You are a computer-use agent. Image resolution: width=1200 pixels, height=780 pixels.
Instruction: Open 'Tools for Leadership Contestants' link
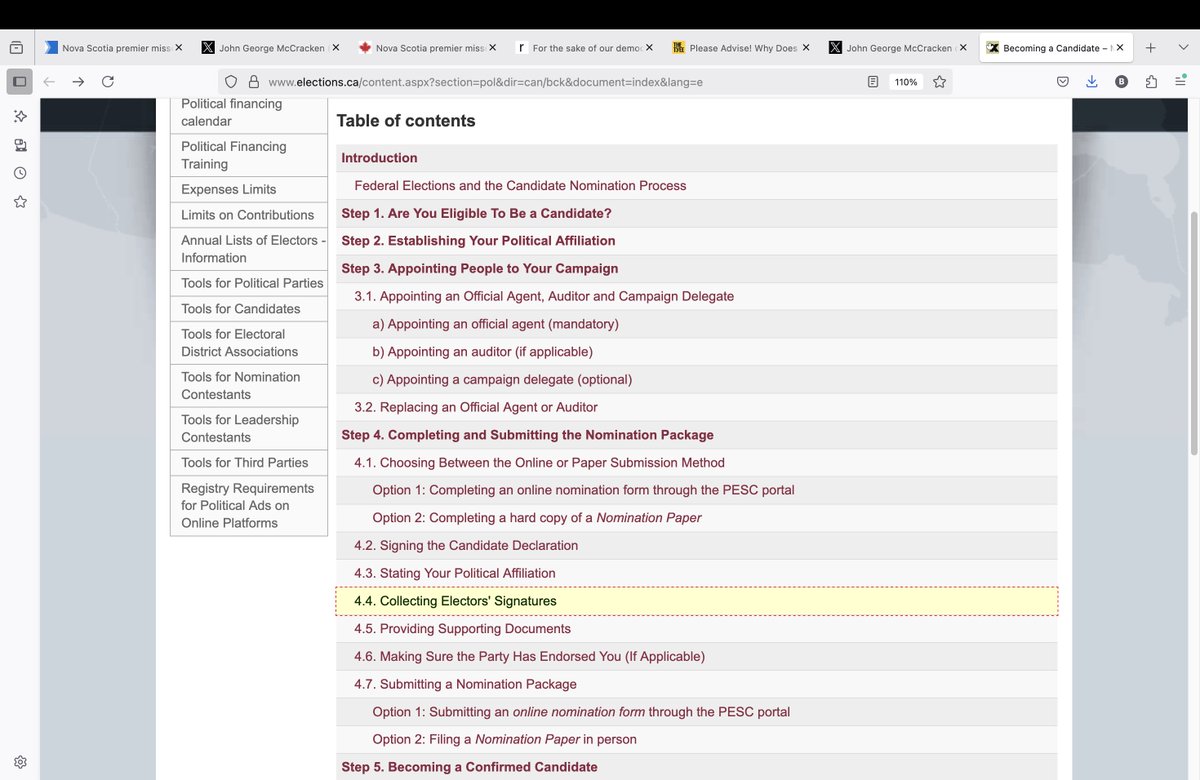click(x=239, y=429)
